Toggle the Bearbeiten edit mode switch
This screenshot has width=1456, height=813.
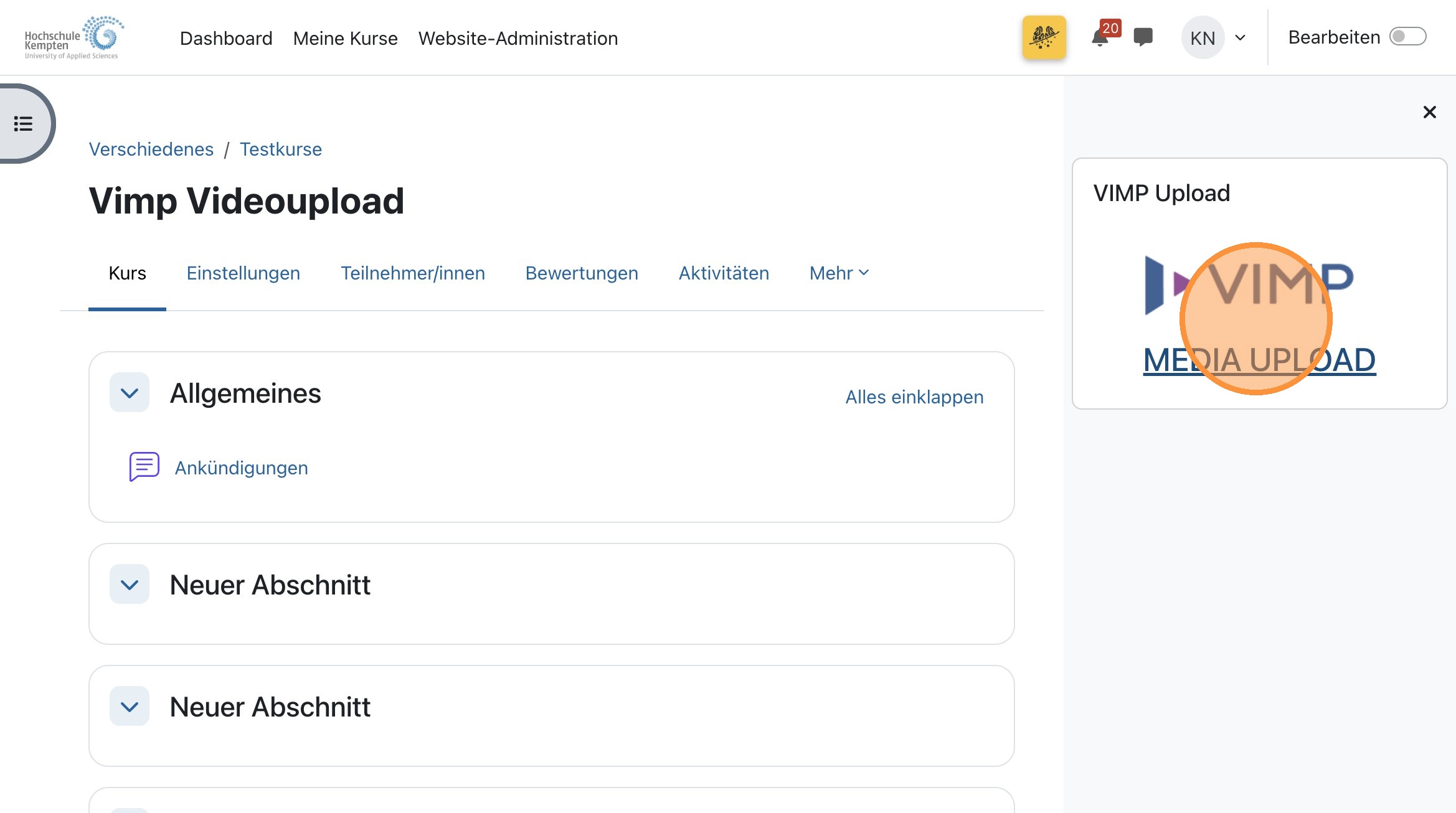click(x=1407, y=37)
